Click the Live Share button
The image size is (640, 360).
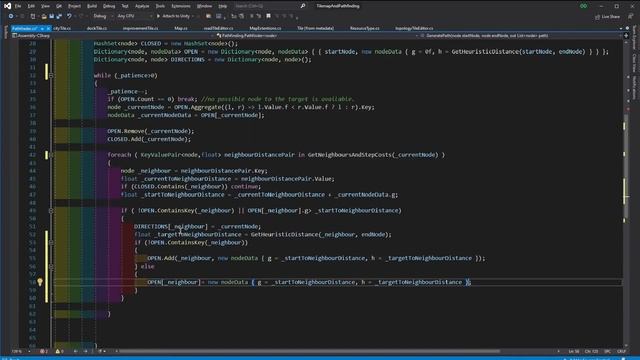(x=607, y=17)
